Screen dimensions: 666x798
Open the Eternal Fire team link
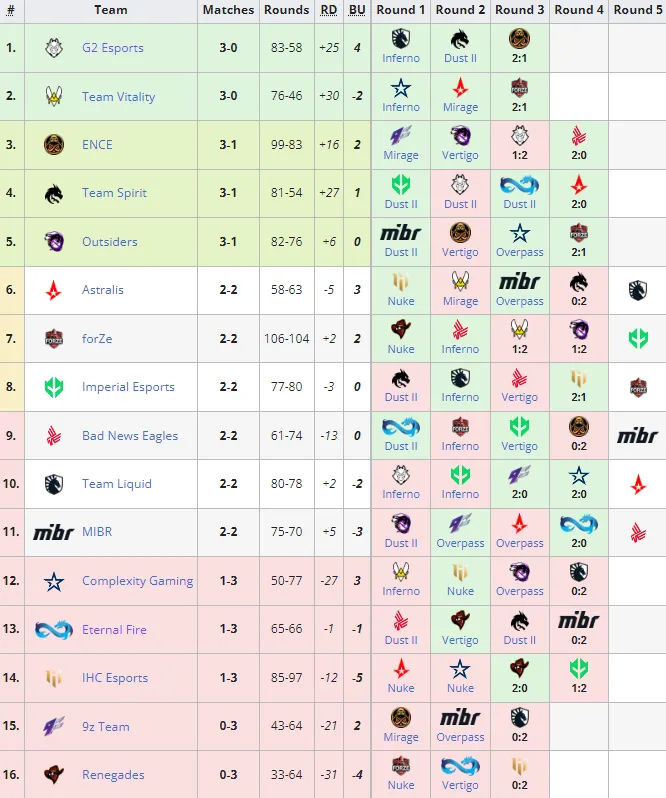click(114, 630)
